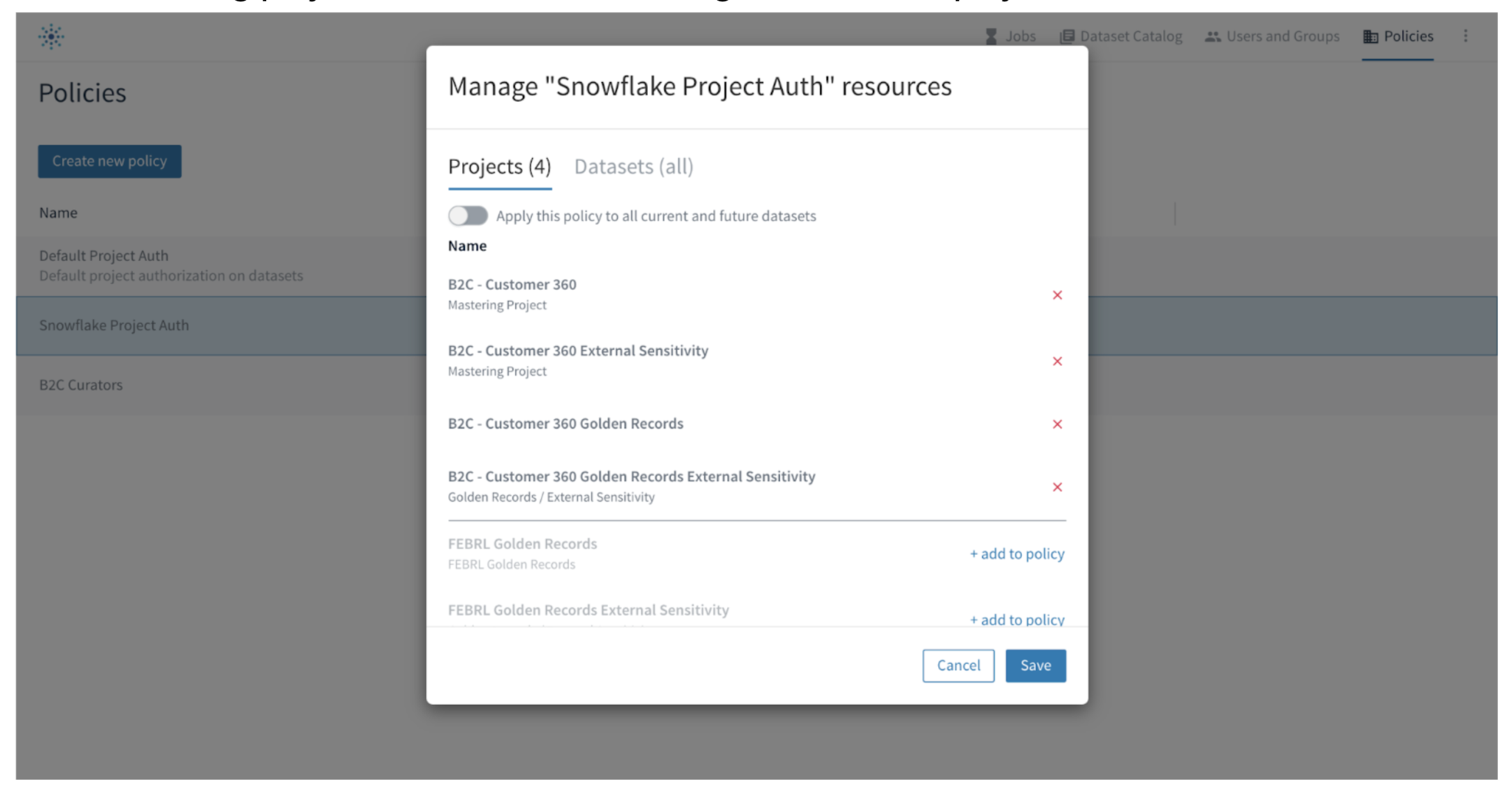Add FEBRL Golden Records External Sensitivity to the policy
1512x789 pixels.
[1017, 619]
